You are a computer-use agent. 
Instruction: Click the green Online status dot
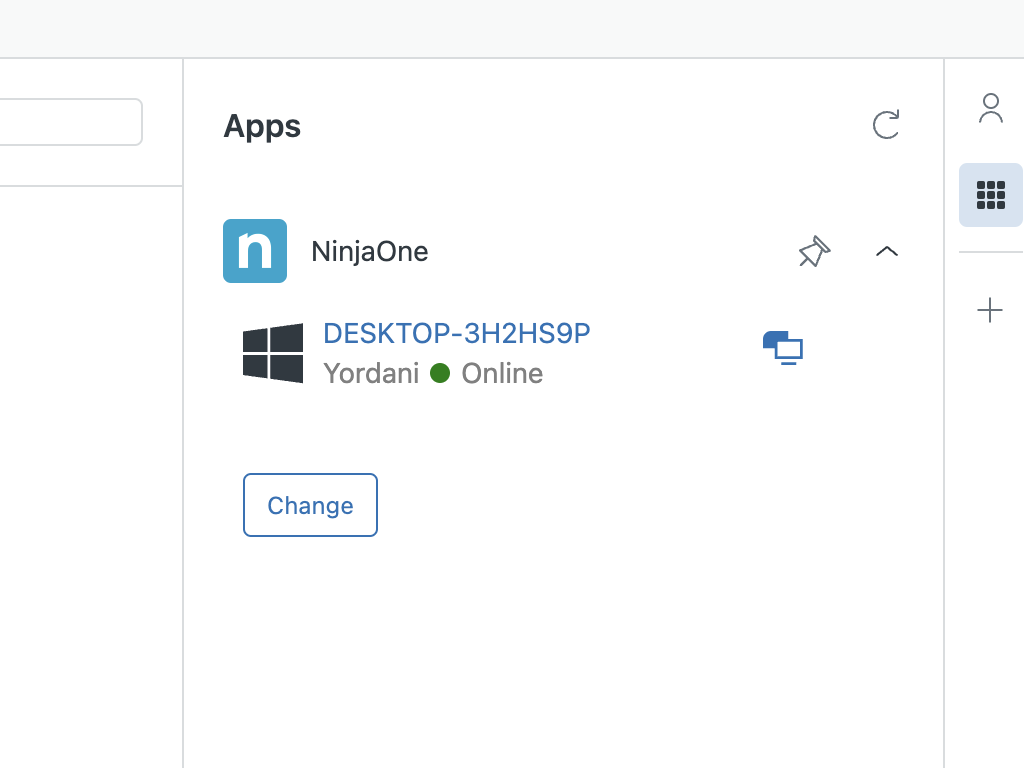click(440, 374)
